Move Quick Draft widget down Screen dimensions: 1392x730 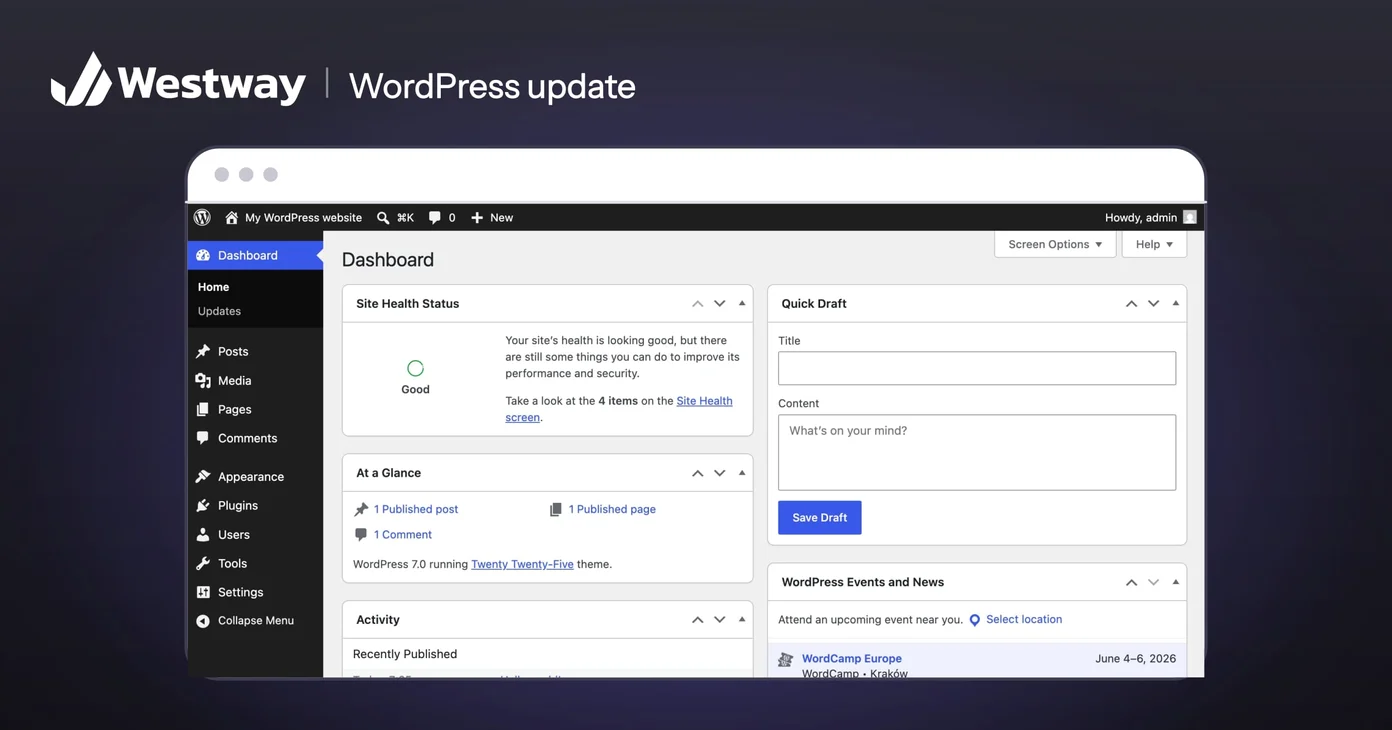[1153, 304]
